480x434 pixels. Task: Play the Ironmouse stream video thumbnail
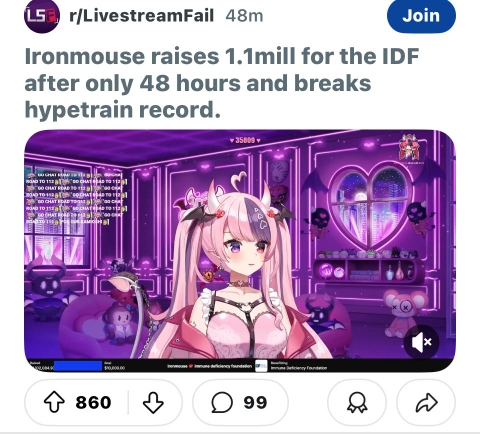[240, 251]
